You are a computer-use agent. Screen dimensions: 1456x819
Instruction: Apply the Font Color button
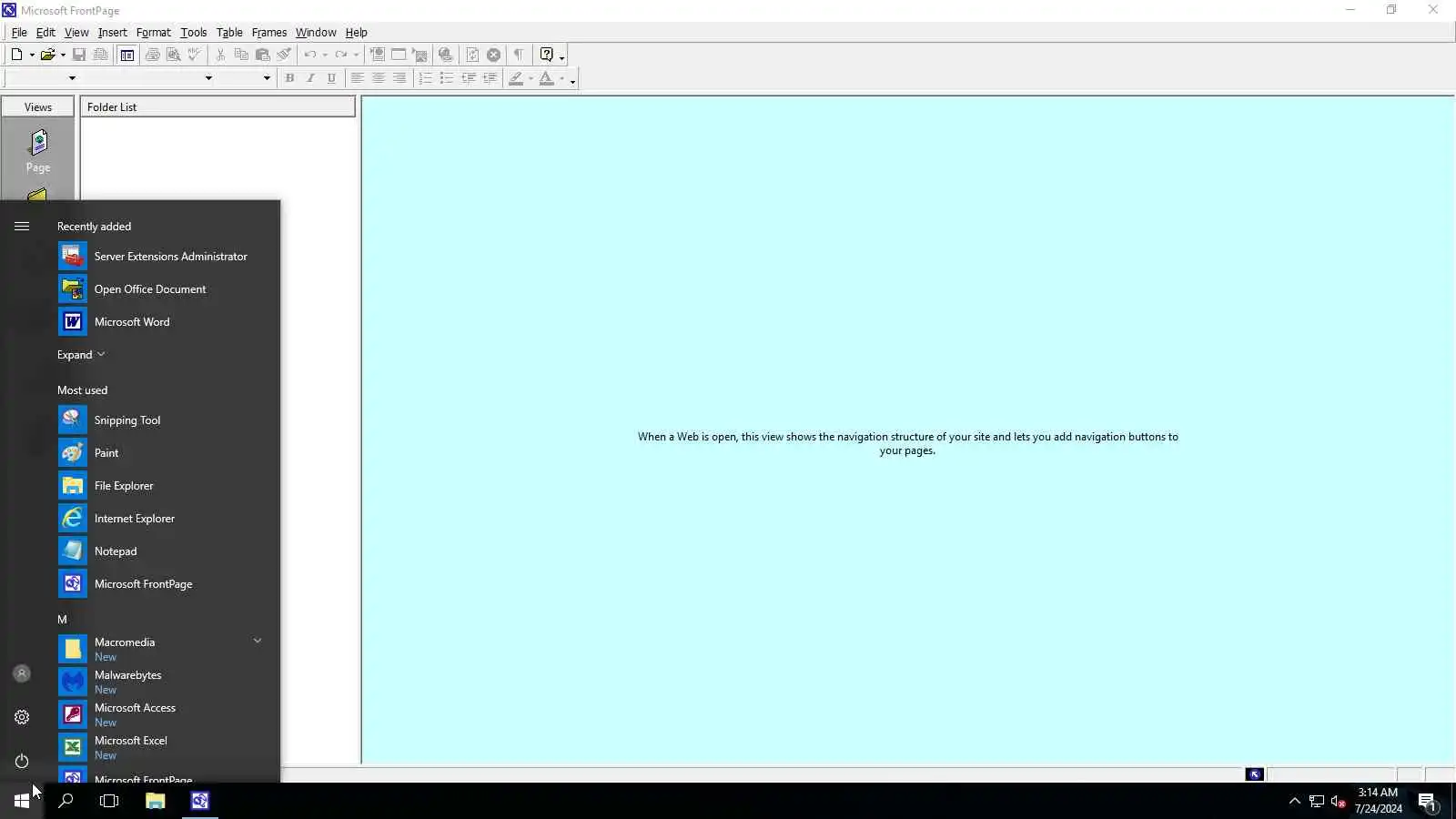tap(546, 78)
